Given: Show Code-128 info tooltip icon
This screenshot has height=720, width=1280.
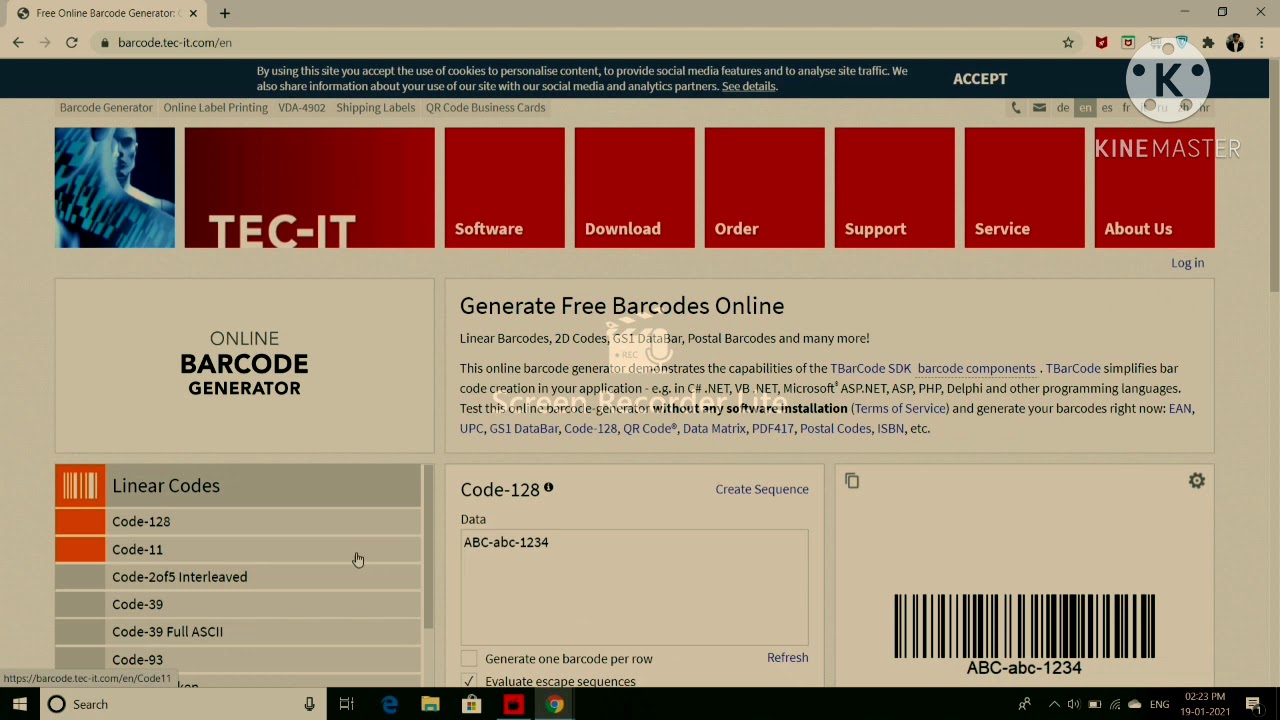Looking at the screenshot, I should 548,487.
